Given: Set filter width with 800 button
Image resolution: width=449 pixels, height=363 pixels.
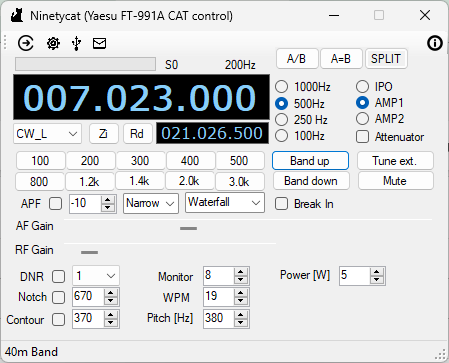Looking at the screenshot, I should [39, 181].
